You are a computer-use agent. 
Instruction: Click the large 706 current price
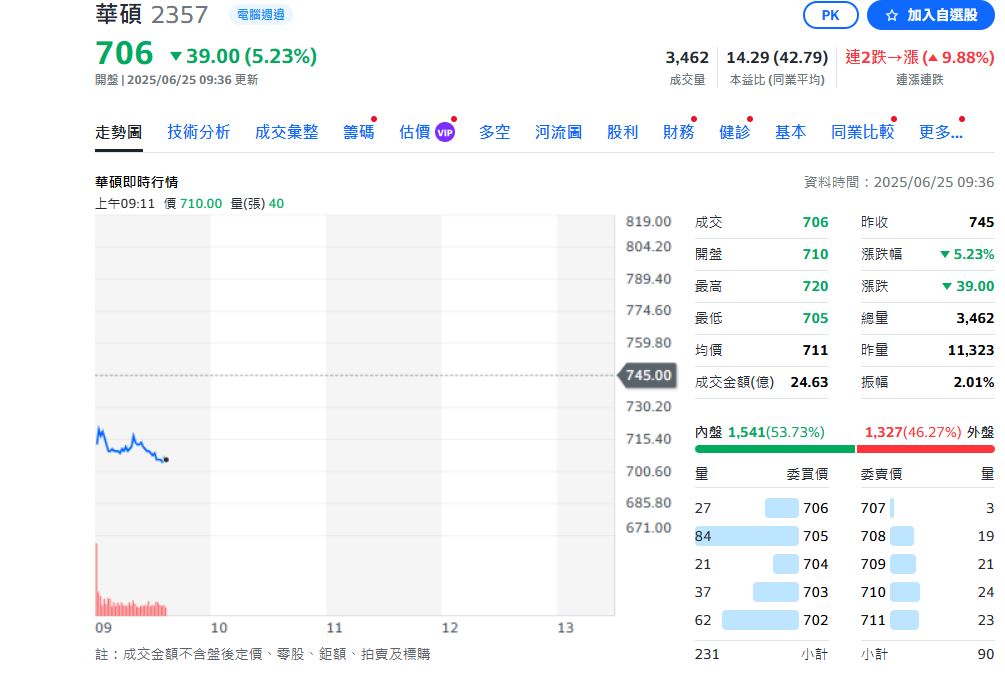click(x=124, y=53)
